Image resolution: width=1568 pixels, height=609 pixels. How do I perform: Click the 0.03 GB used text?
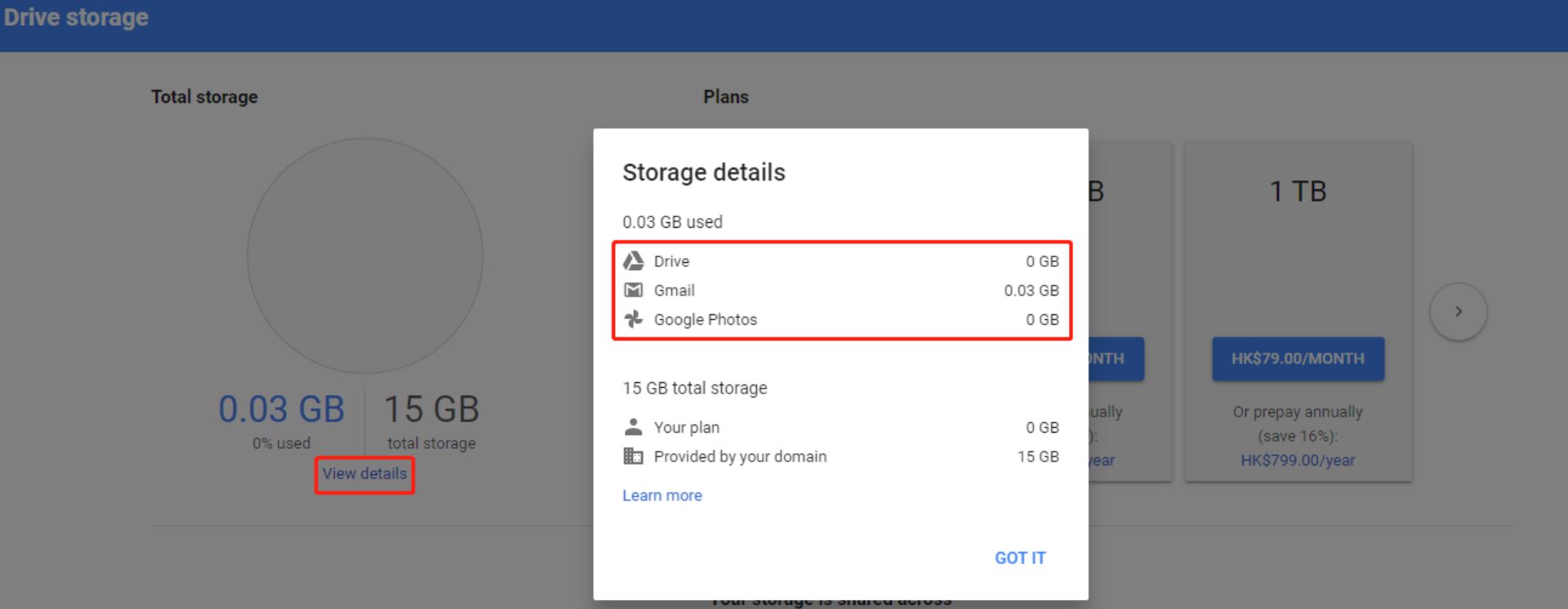coord(672,222)
